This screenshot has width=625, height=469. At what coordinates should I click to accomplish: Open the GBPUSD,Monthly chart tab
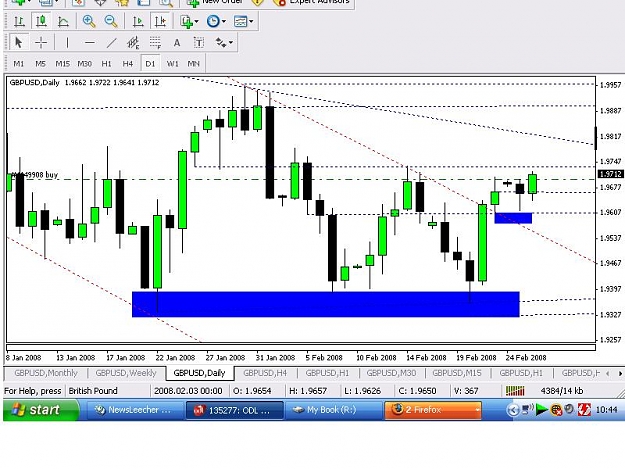click(x=46, y=373)
